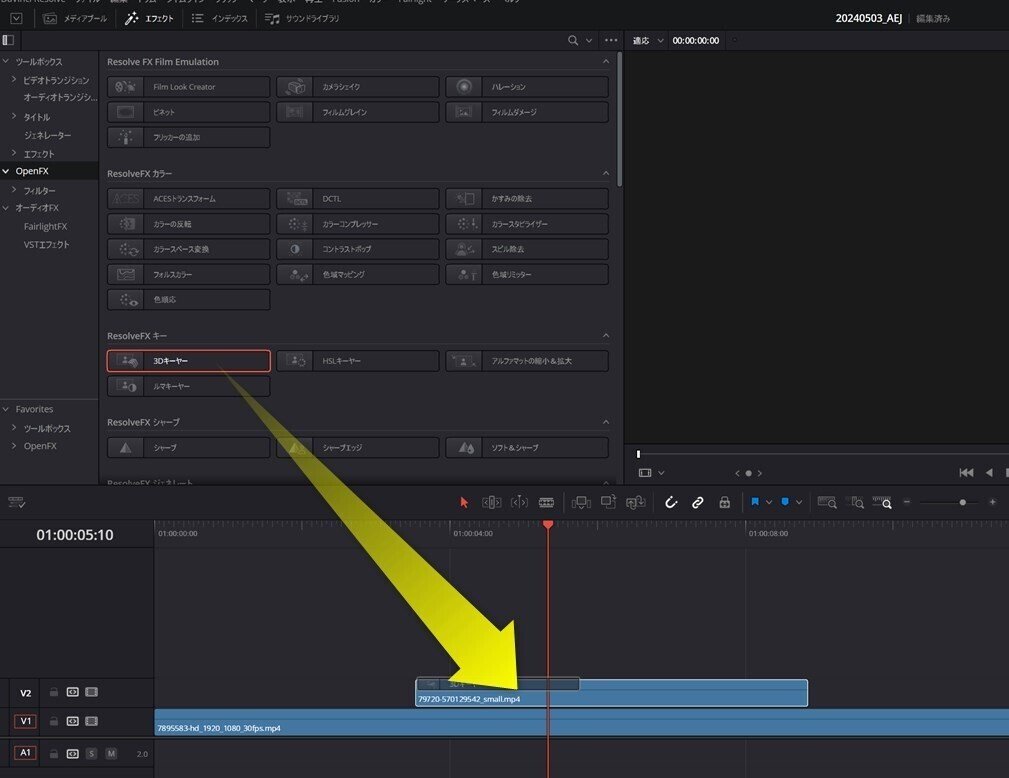Viewport: 1009px width, 778px height.
Task: Collapse the ResolveFX カラー section
Action: point(606,173)
